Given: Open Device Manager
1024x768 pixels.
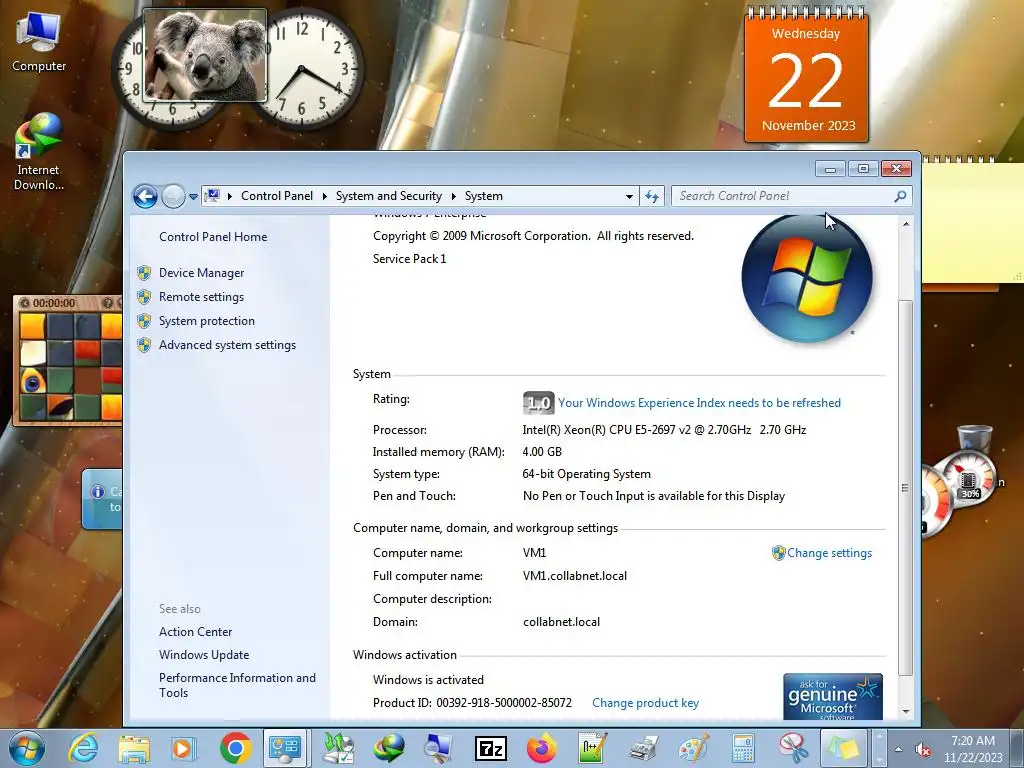Looking at the screenshot, I should click(201, 273).
